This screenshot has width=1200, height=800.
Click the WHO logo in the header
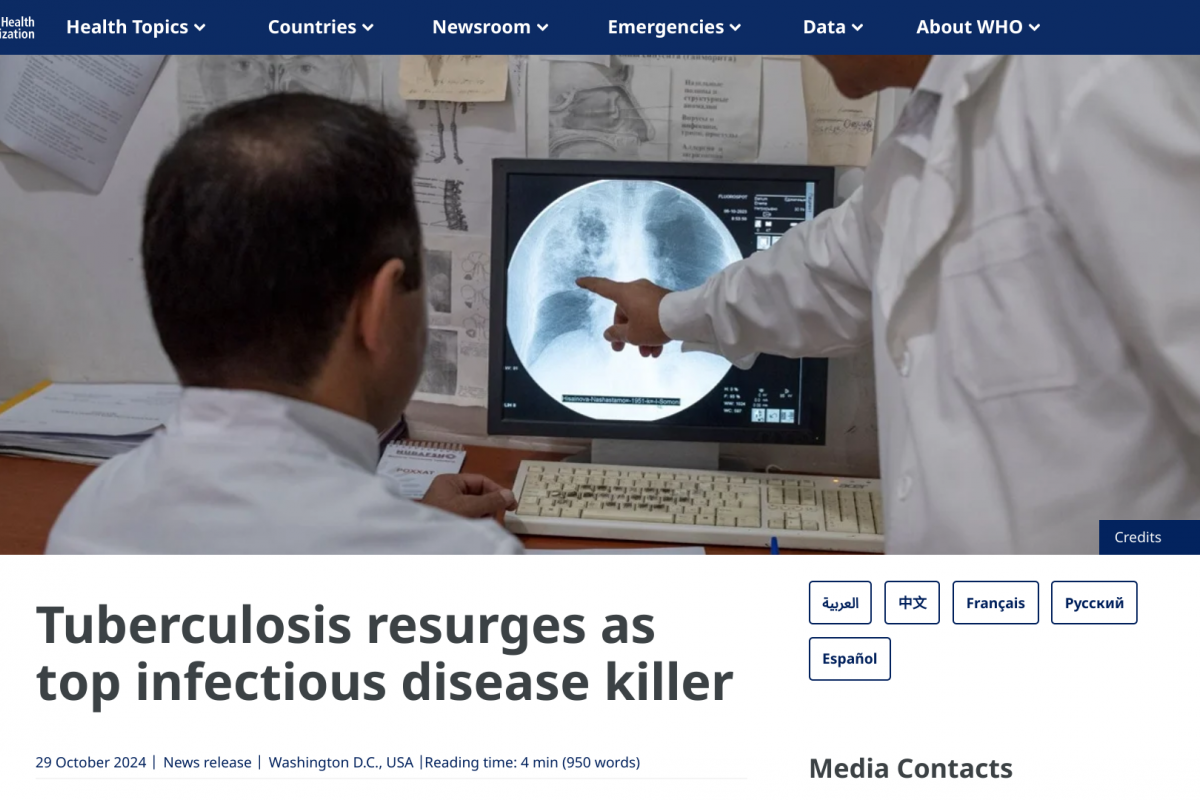[18, 27]
